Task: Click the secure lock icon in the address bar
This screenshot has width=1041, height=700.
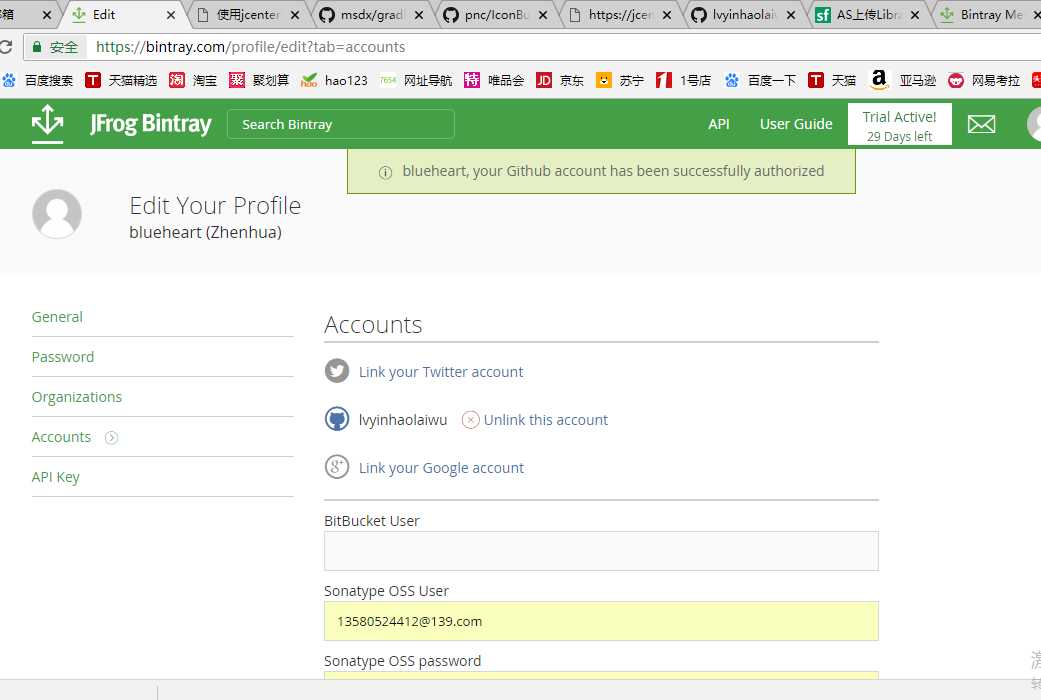Action: [37, 46]
